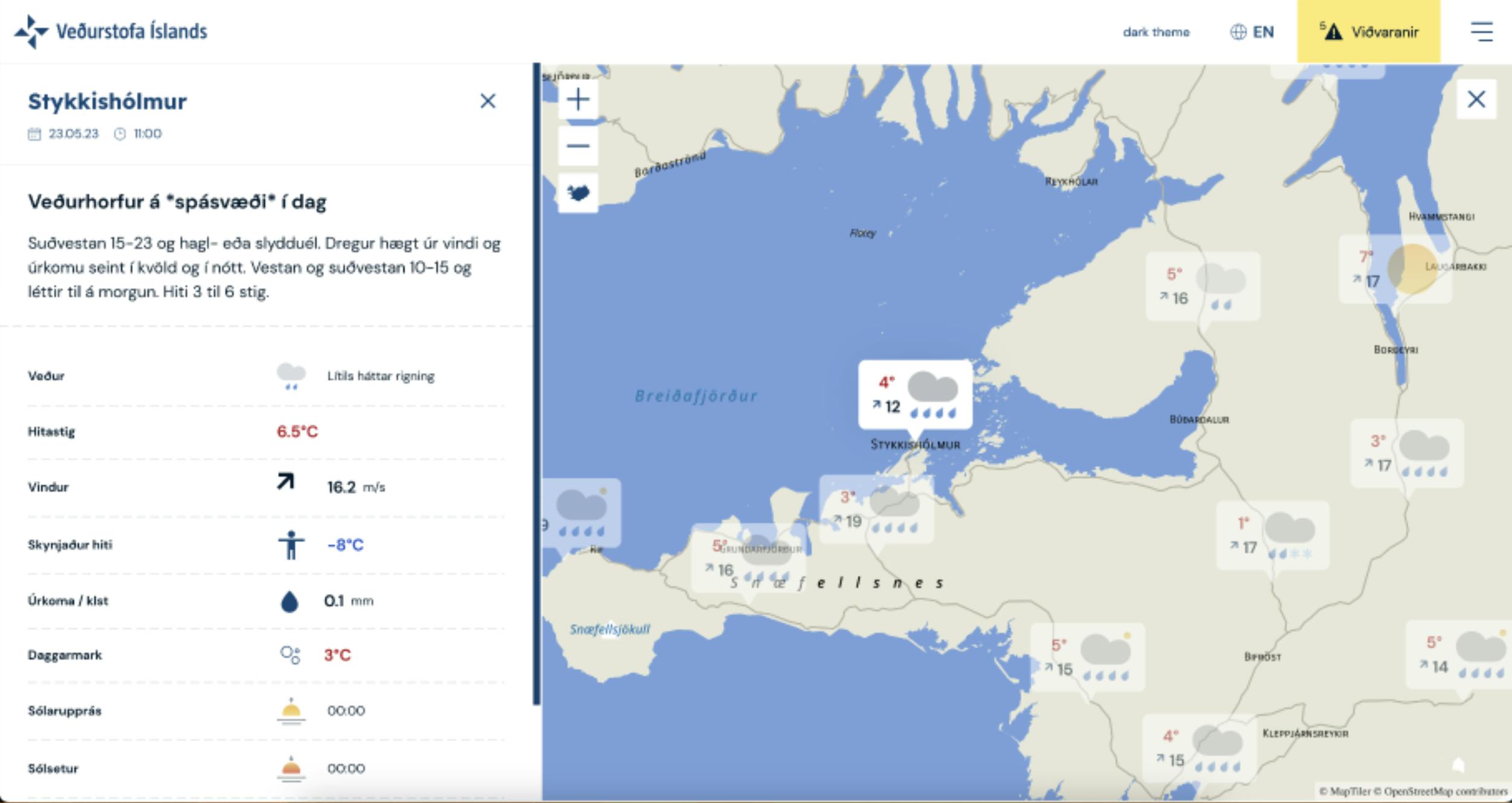Click the Reykhólar map label
The height and width of the screenshot is (803, 1512).
[1071, 181]
